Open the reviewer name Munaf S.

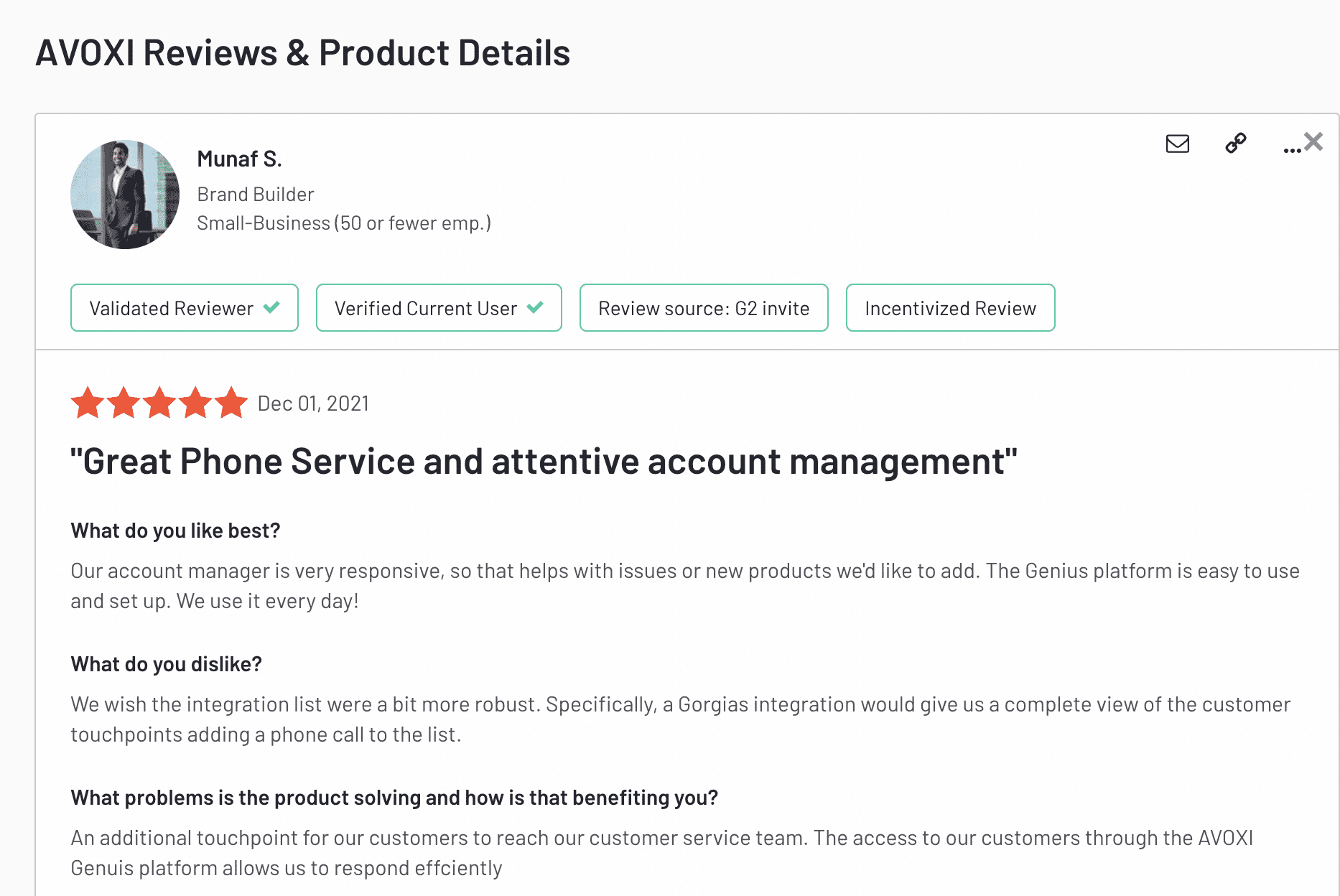tap(239, 159)
